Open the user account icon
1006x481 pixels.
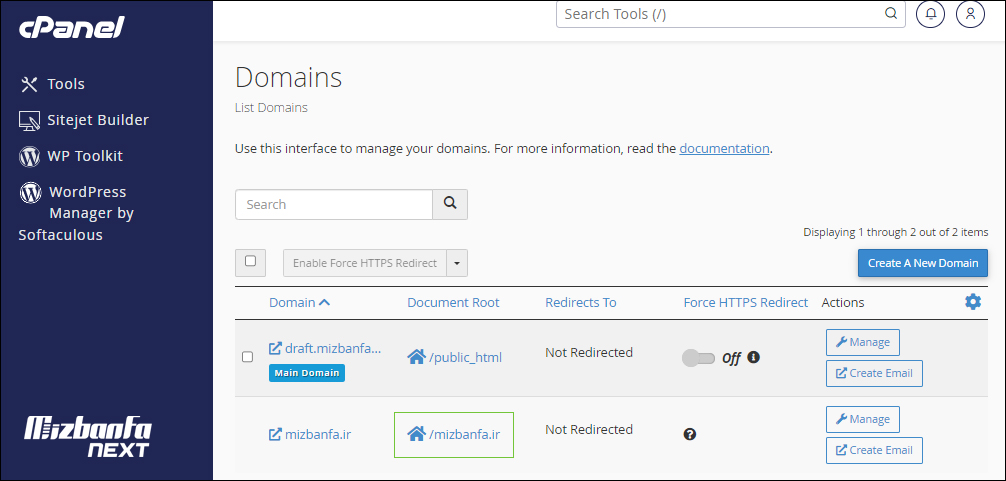(x=970, y=13)
